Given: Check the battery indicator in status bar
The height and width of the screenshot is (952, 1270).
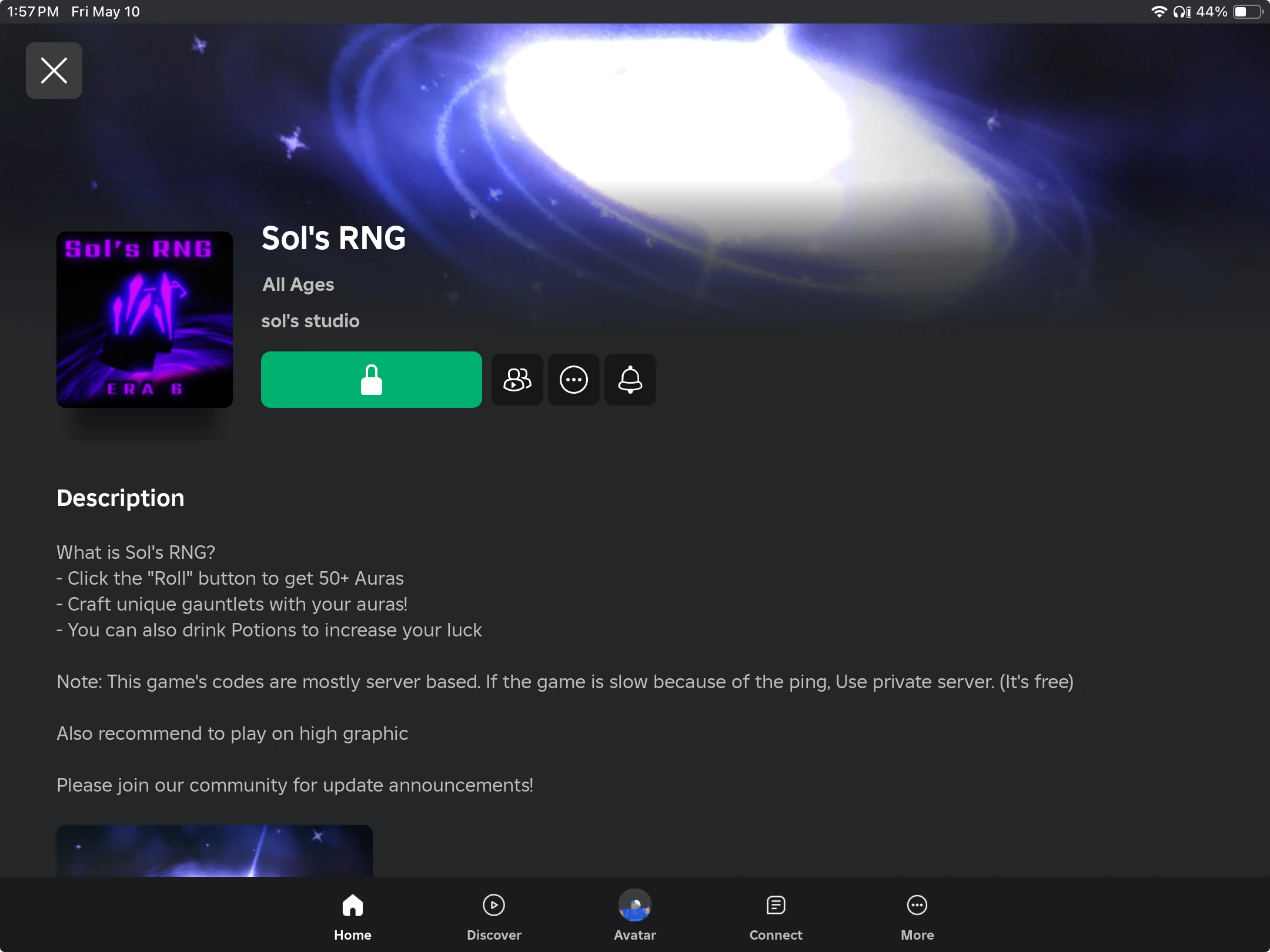Looking at the screenshot, I should tap(1248, 12).
